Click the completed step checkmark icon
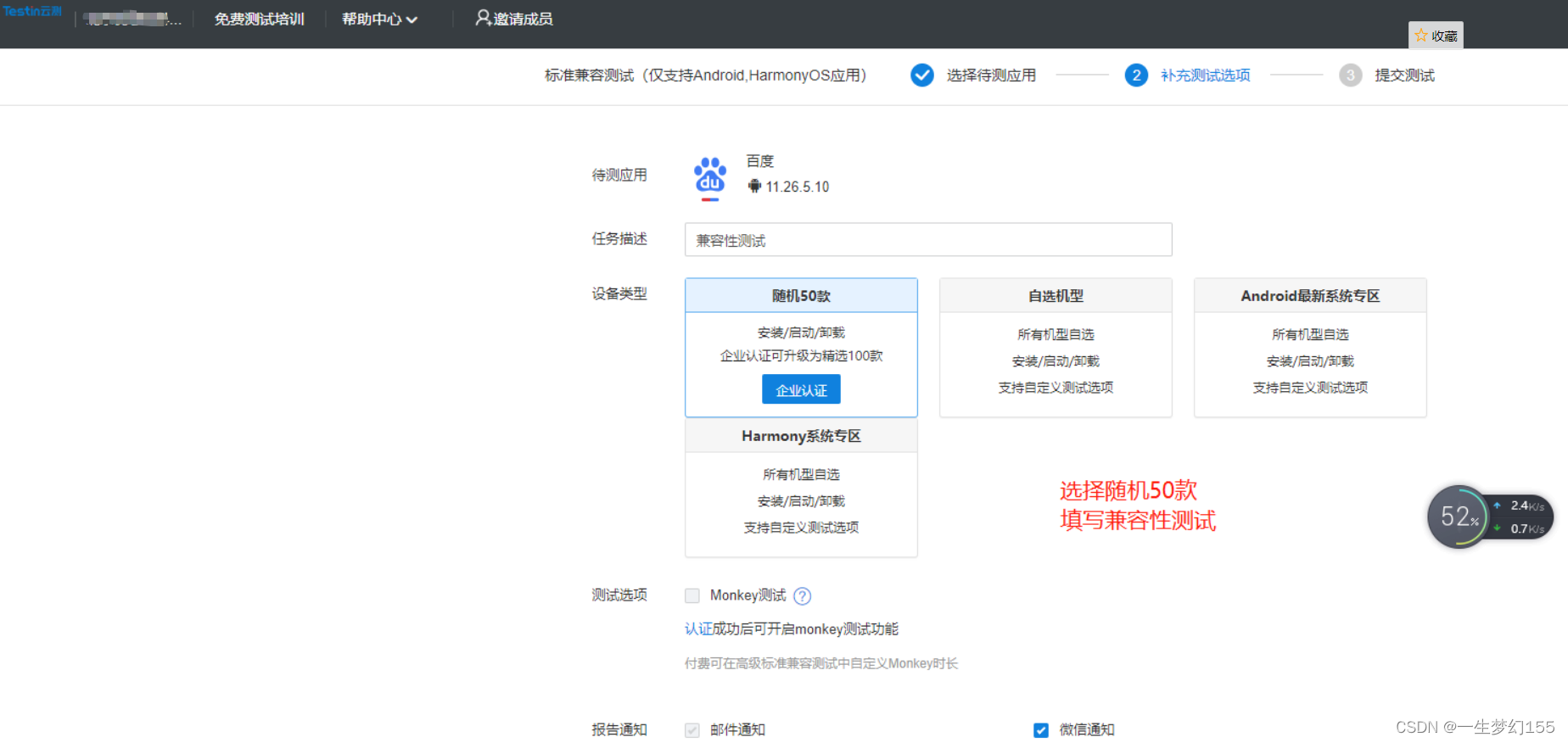 (x=922, y=75)
